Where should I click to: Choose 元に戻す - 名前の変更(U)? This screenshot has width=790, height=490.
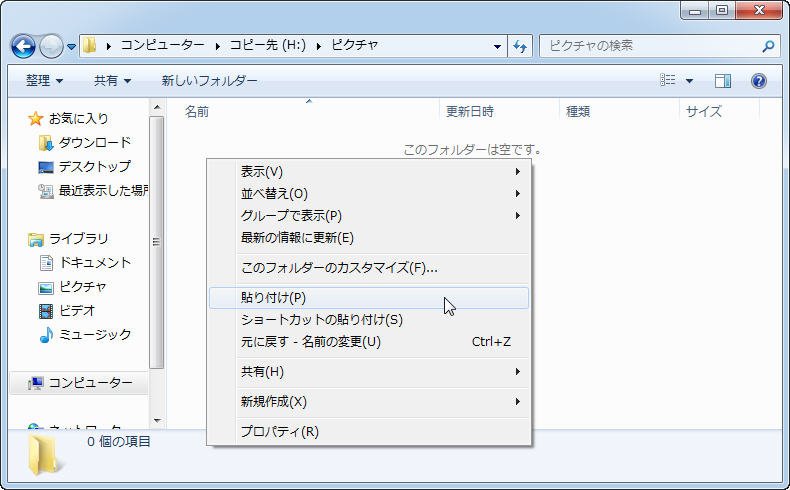click(x=369, y=342)
